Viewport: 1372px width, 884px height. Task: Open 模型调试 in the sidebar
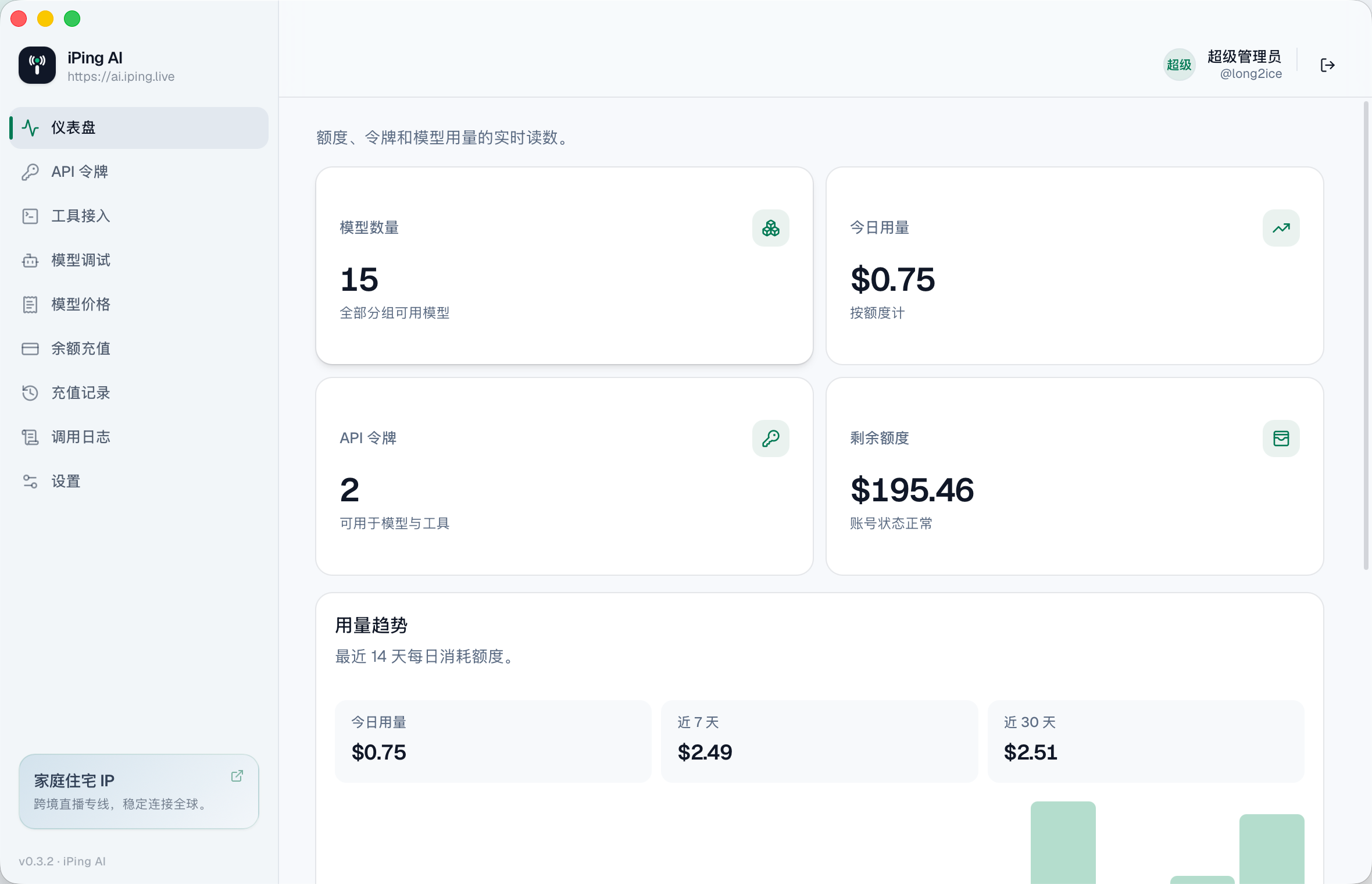[x=139, y=260]
